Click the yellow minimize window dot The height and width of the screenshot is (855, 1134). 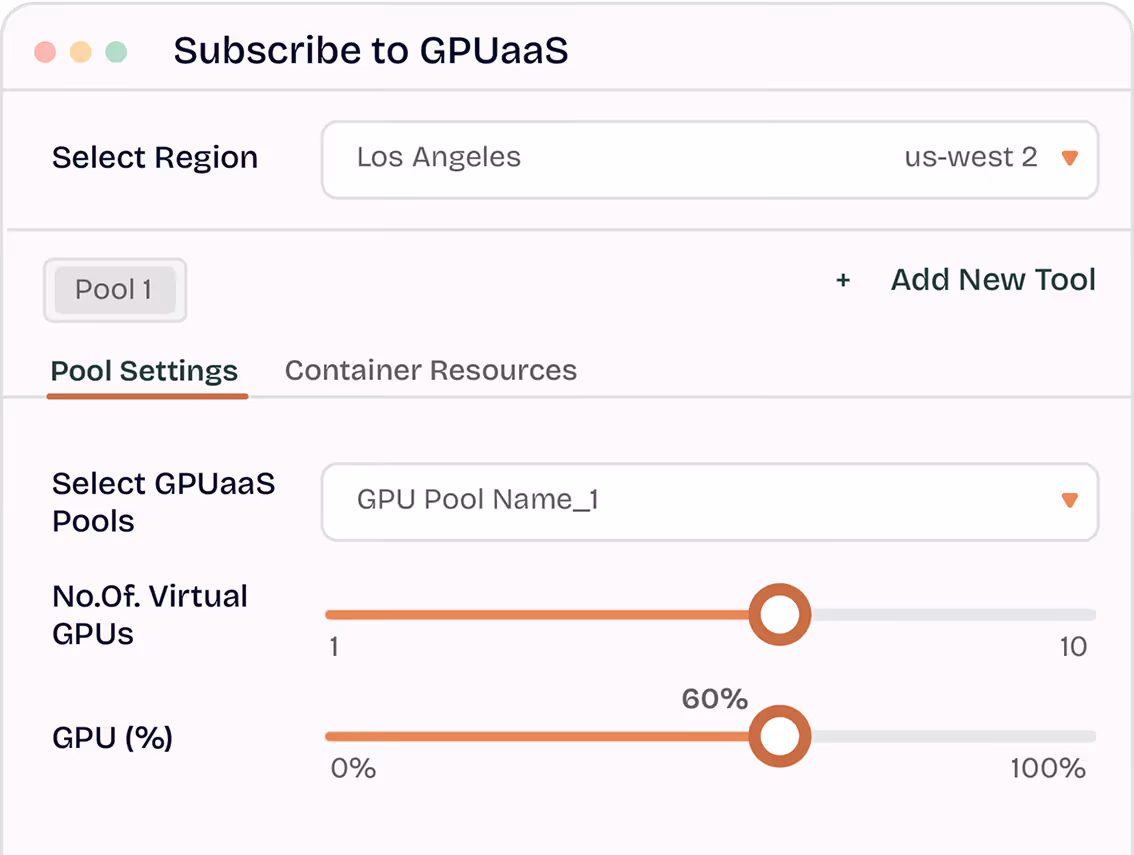click(80, 52)
